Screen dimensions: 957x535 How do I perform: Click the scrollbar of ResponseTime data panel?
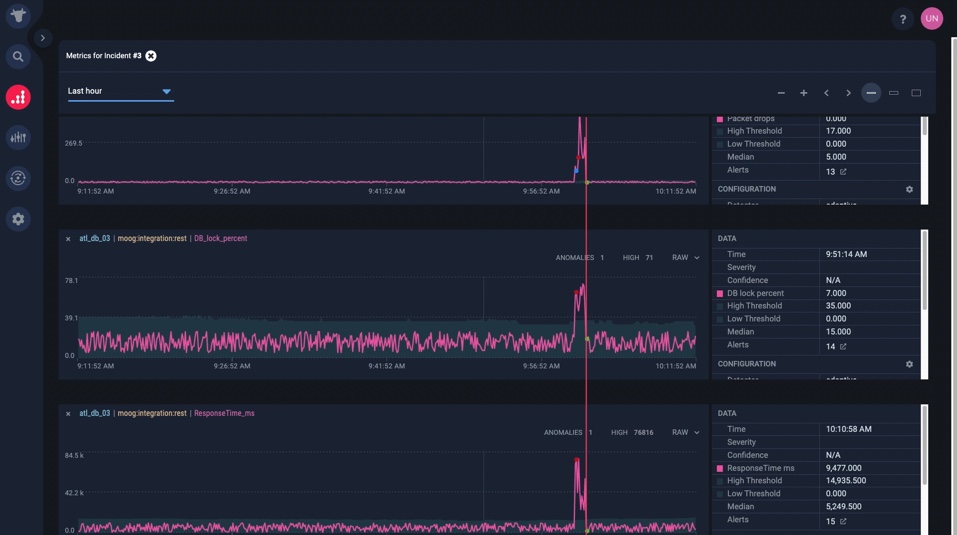click(x=925, y=445)
